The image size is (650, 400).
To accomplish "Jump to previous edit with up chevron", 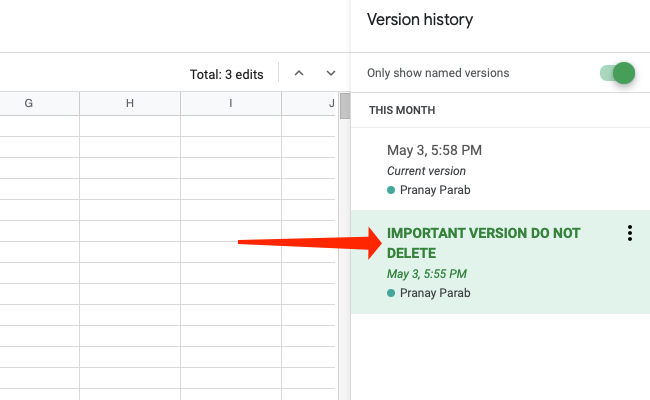I will tap(298, 73).
